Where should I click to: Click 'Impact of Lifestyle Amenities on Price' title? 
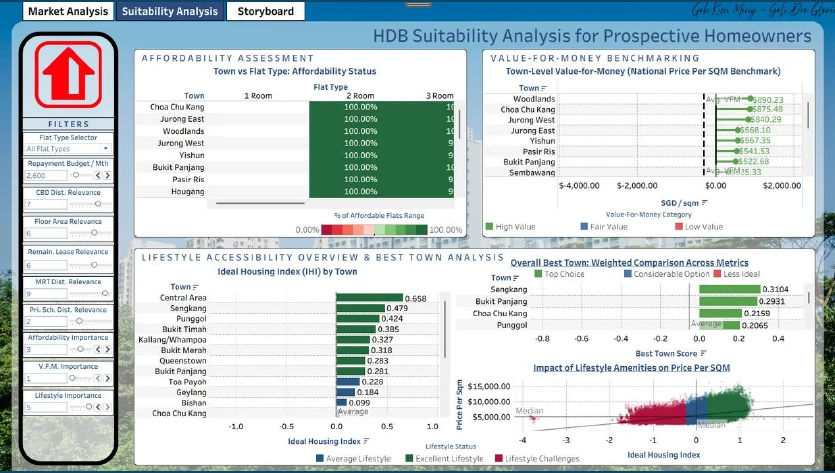click(x=631, y=368)
